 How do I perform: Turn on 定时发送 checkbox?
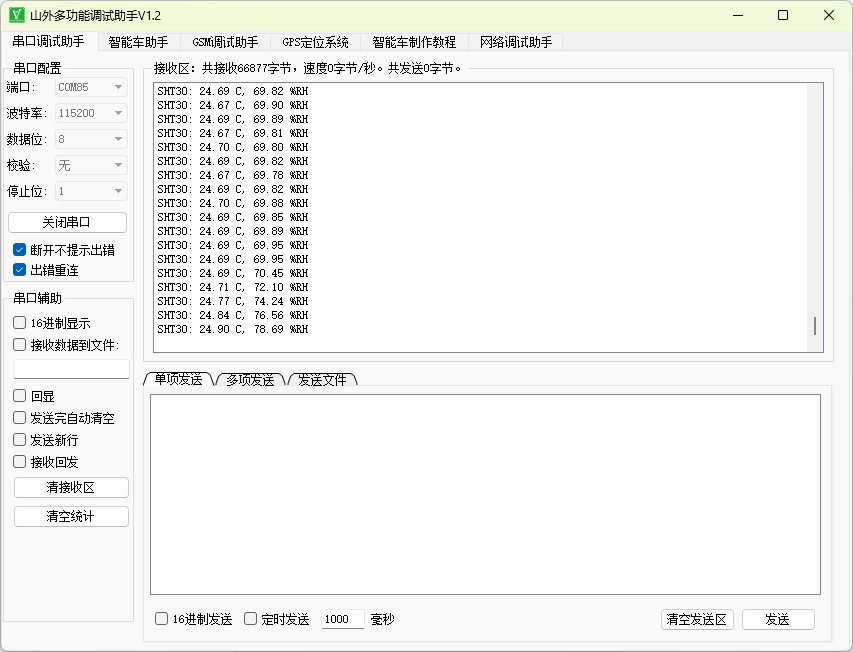(x=250, y=618)
